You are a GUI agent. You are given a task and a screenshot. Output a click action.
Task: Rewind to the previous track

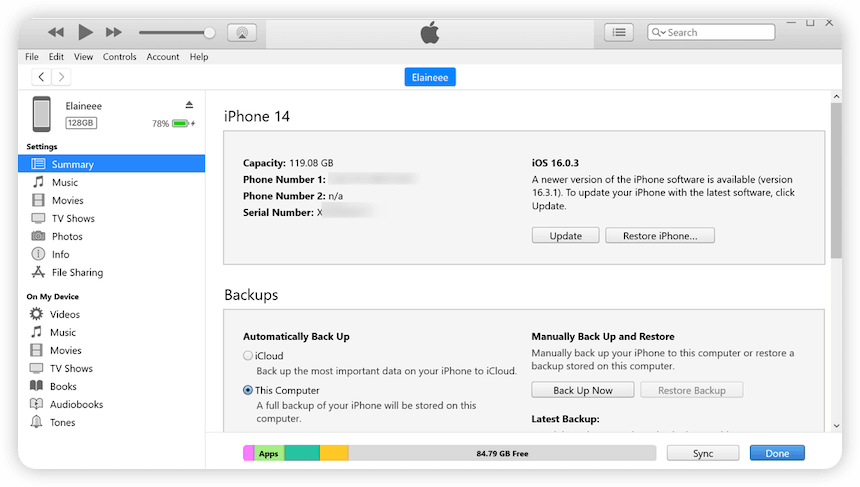click(56, 32)
